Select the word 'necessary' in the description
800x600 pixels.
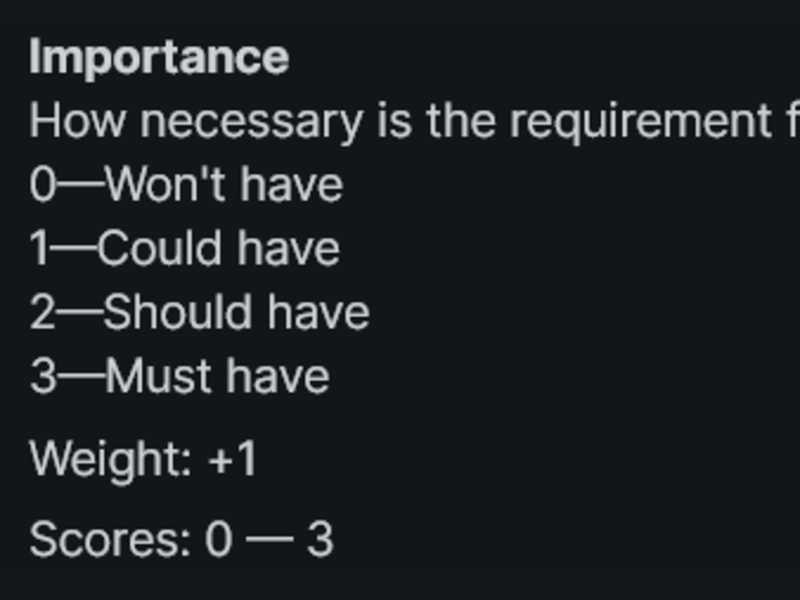pos(252,123)
